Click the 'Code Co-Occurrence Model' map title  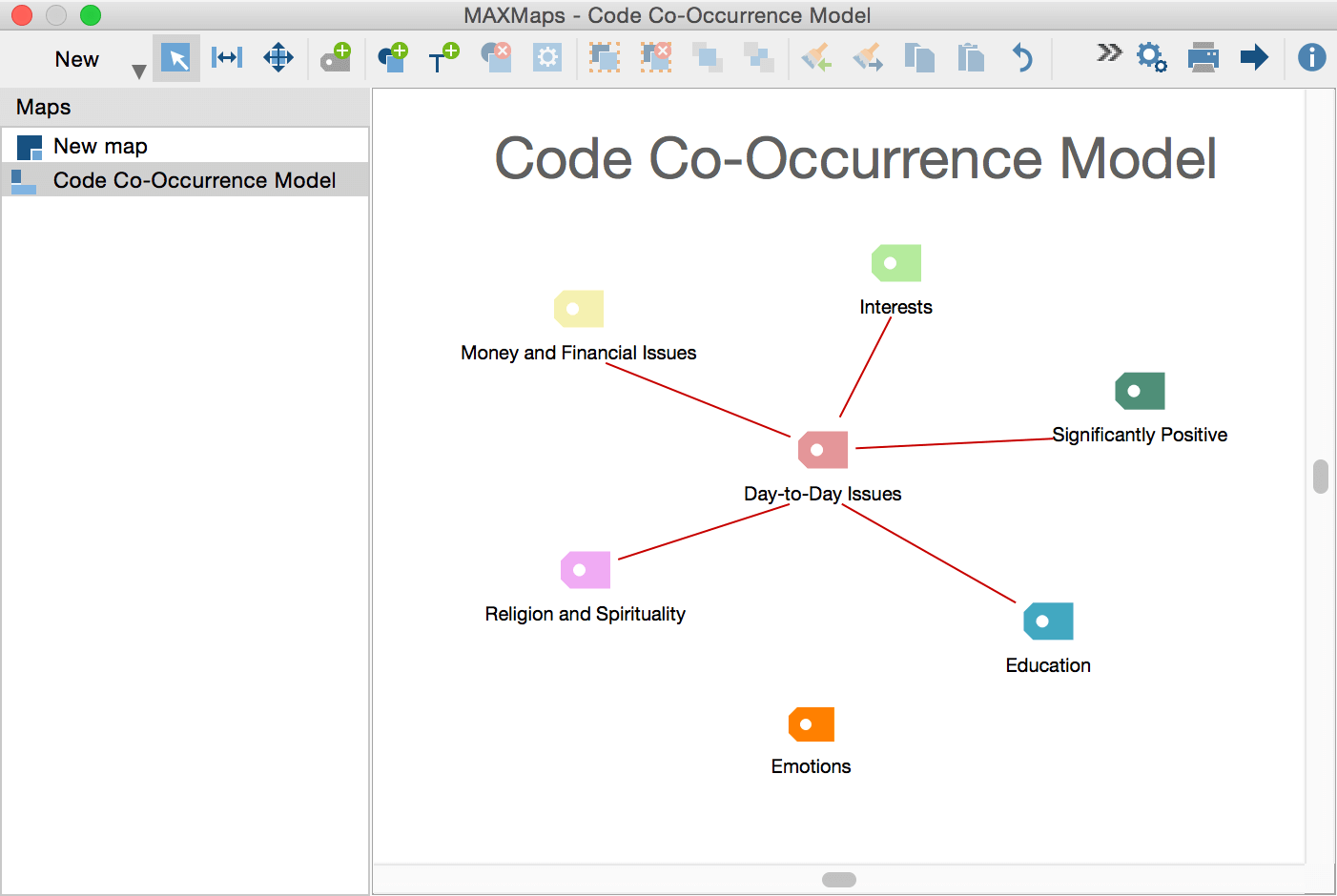coord(855,157)
